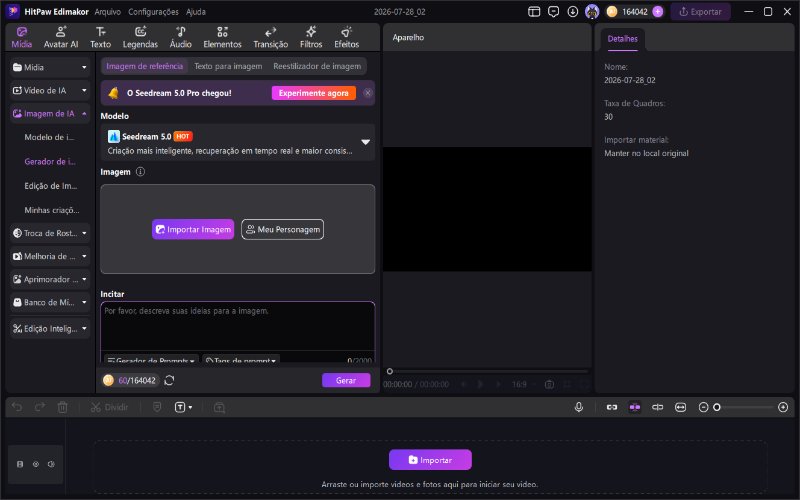Image resolution: width=800 pixels, height=500 pixels.
Task: Toggle the highlighted magnetic snap icon
Action: pyautogui.click(x=635, y=407)
